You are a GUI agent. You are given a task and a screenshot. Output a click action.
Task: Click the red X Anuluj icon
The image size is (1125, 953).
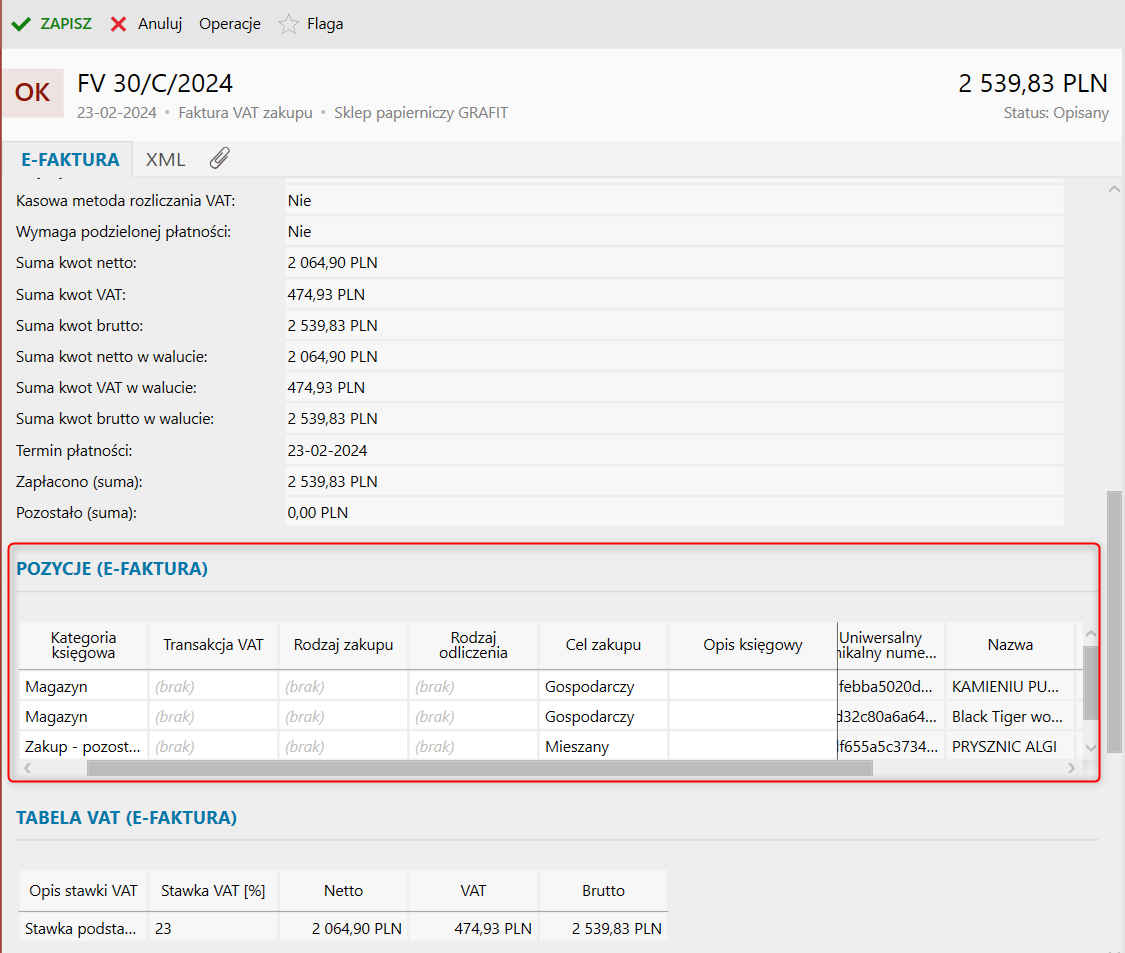(118, 24)
